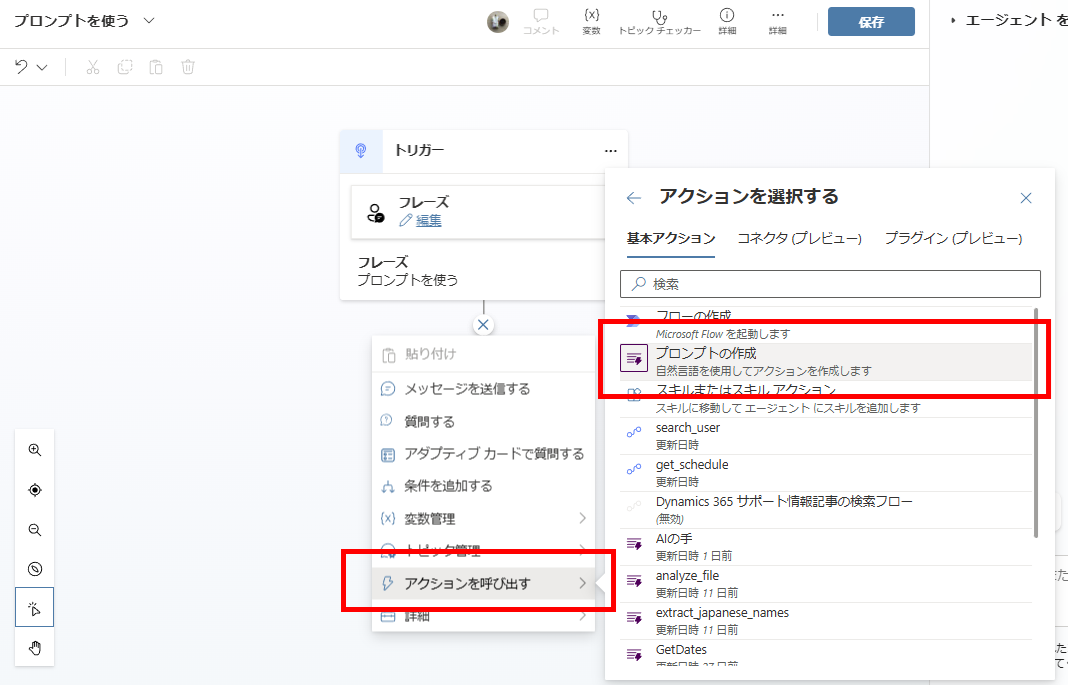
Task: Open dropdown arrow next to undo
Action: (42, 67)
